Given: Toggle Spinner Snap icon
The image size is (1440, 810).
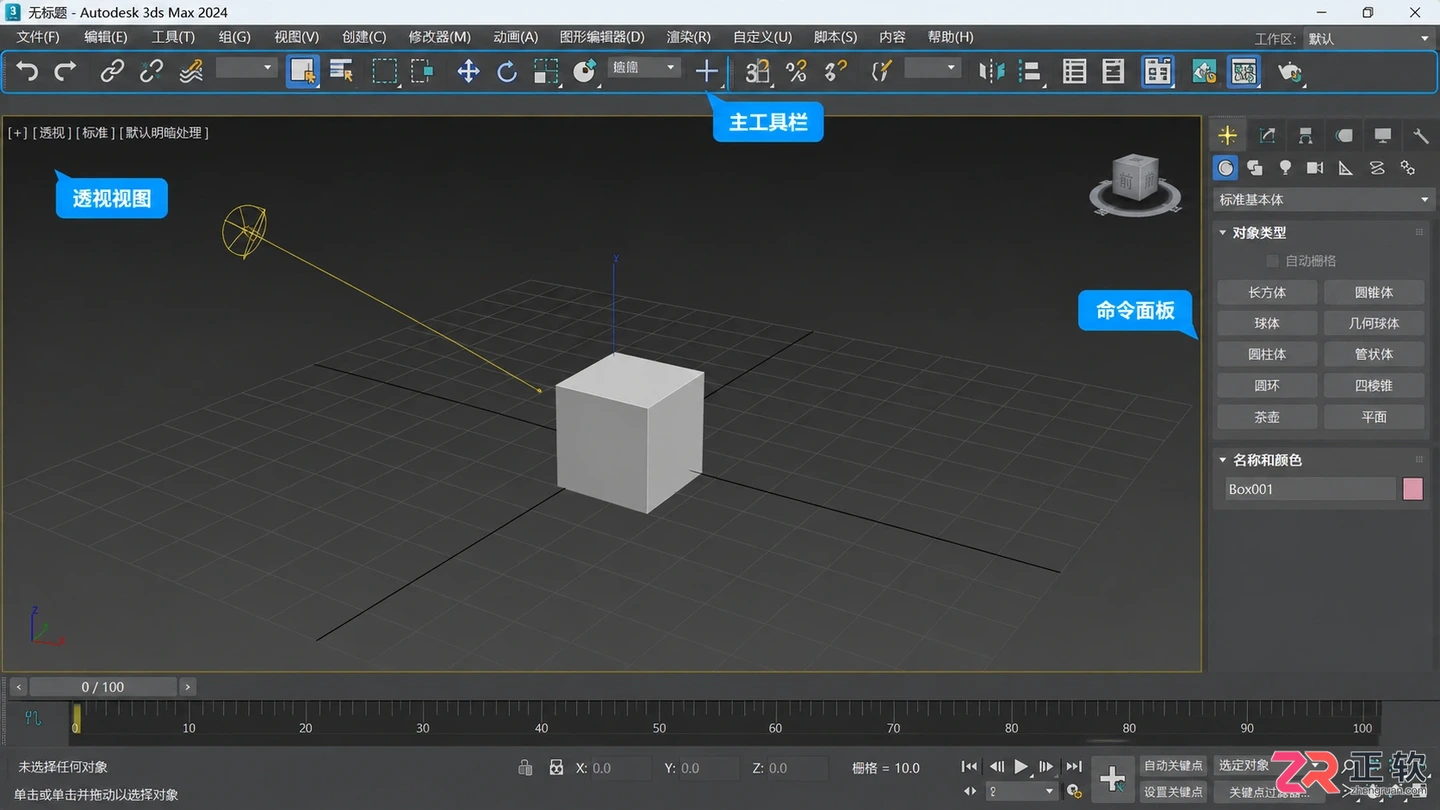Looking at the screenshot, I should tap(835, 71).
